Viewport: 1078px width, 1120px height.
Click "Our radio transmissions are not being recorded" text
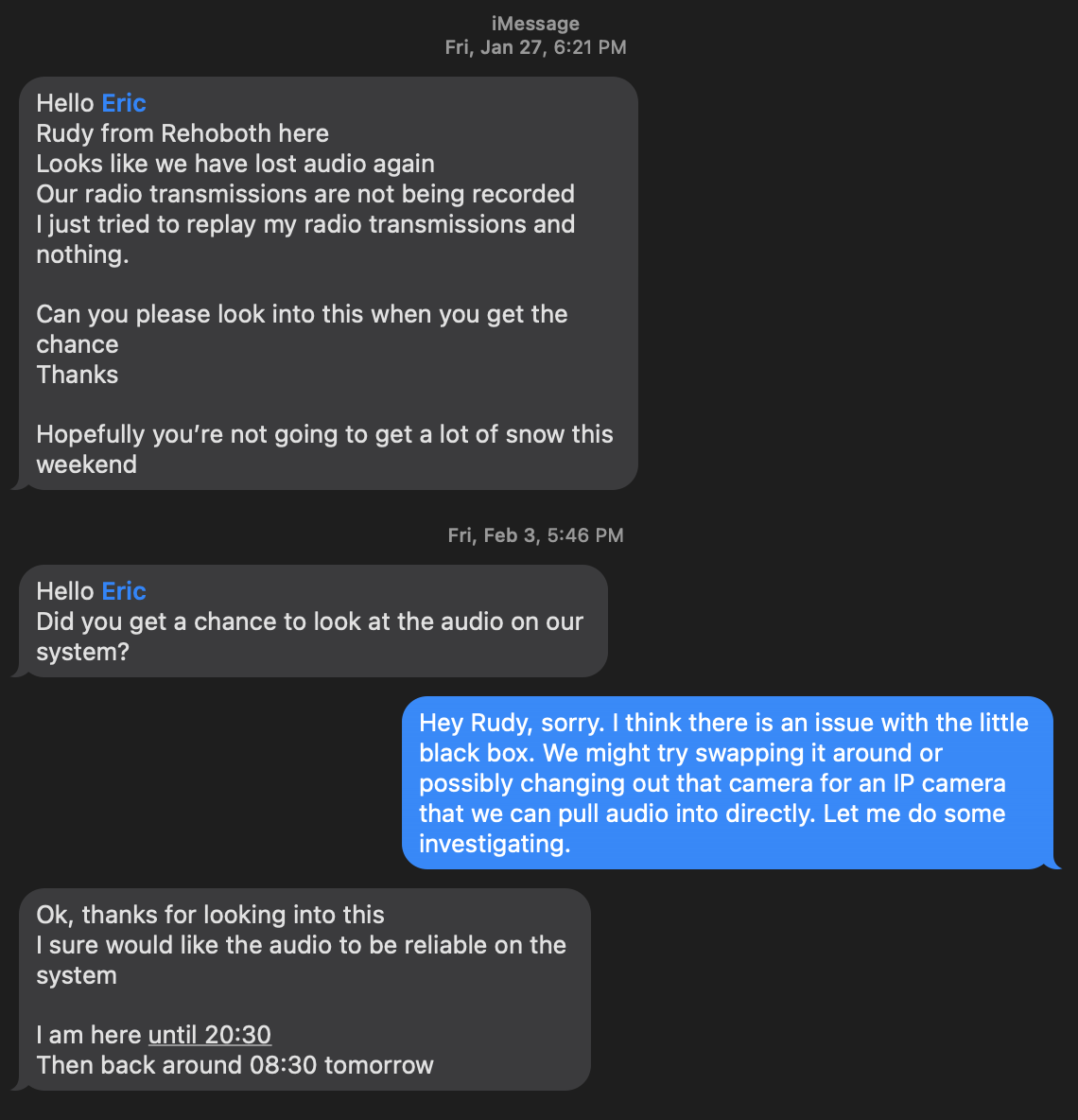point(305,194)
